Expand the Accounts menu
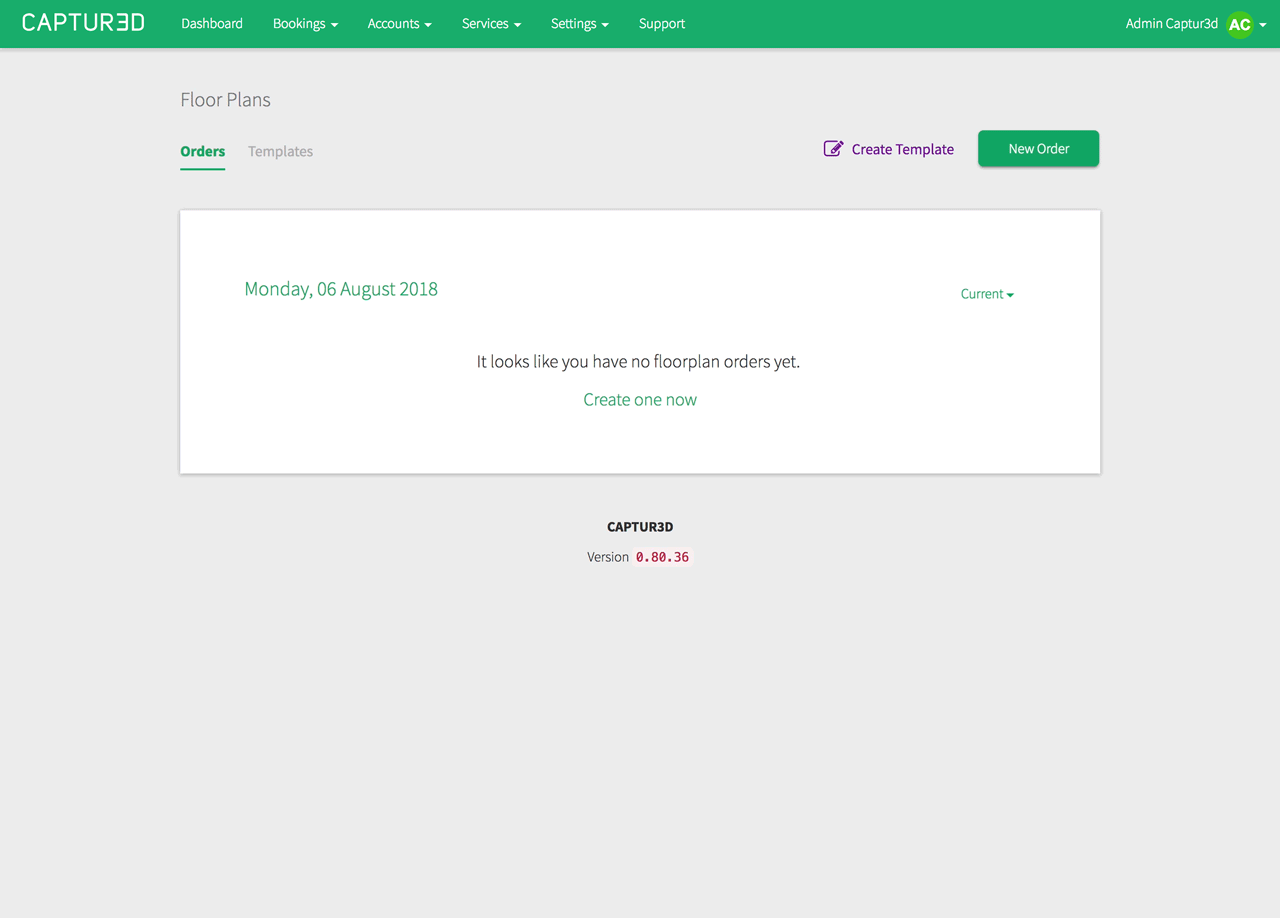Screen dimensions: 1280x918 [x=399, y=24]
